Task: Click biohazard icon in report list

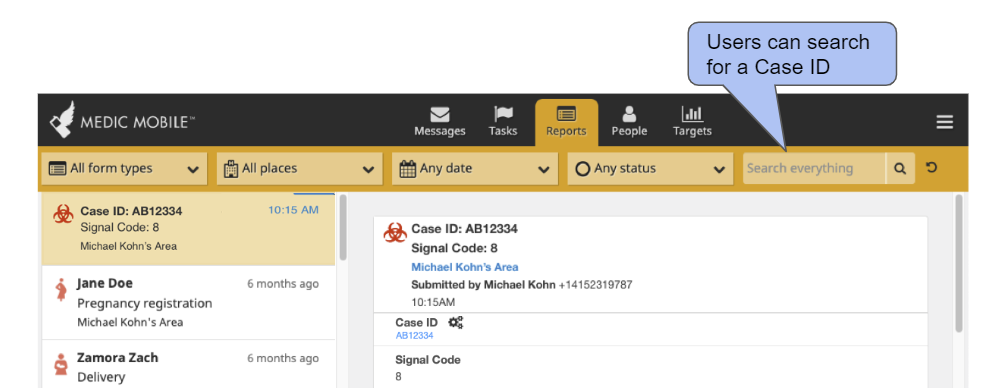Action: tap(63, 213)
